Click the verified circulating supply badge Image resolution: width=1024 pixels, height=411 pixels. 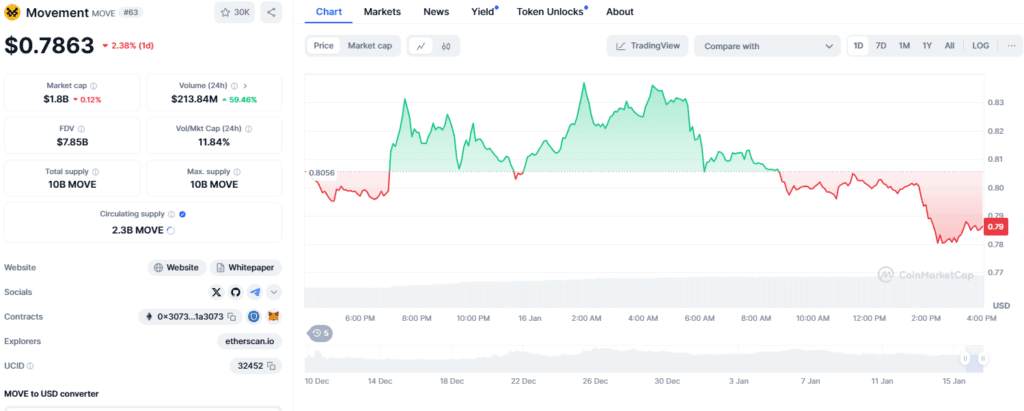pos(183,214)
